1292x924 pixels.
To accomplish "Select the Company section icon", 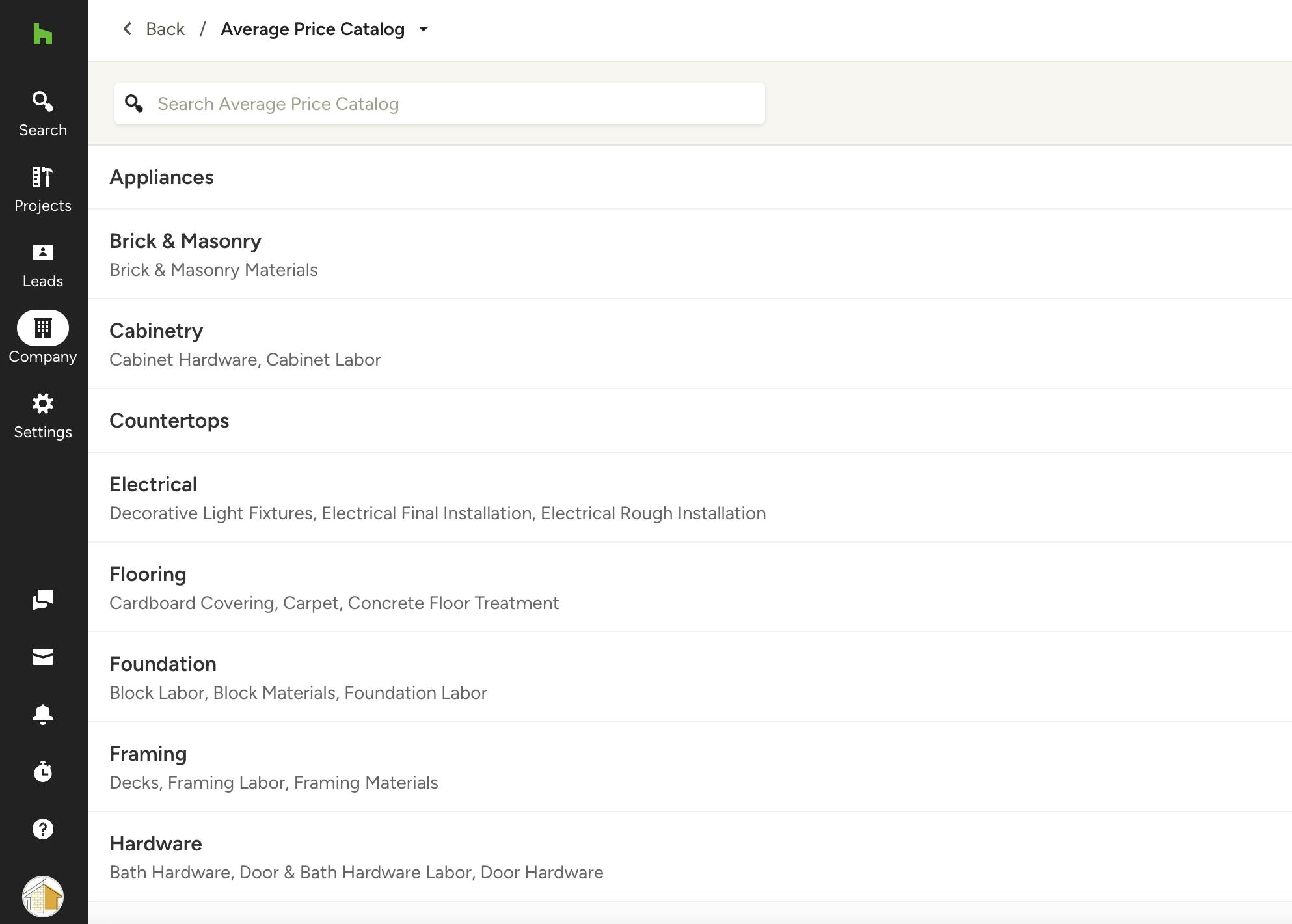I will (x=43, y=328).
